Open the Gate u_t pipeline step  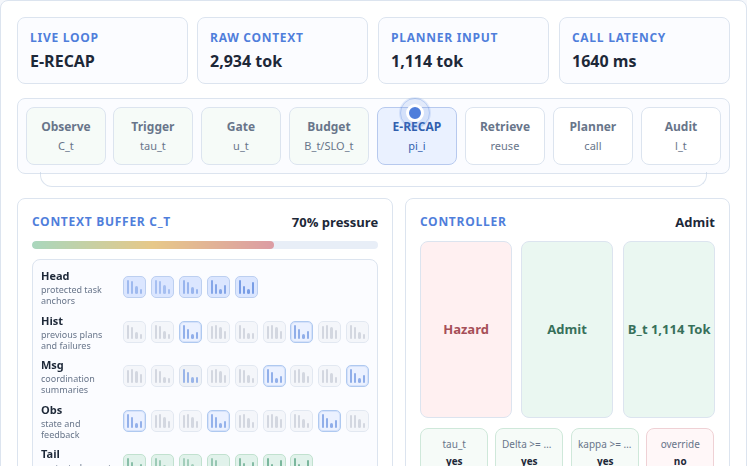241,136
